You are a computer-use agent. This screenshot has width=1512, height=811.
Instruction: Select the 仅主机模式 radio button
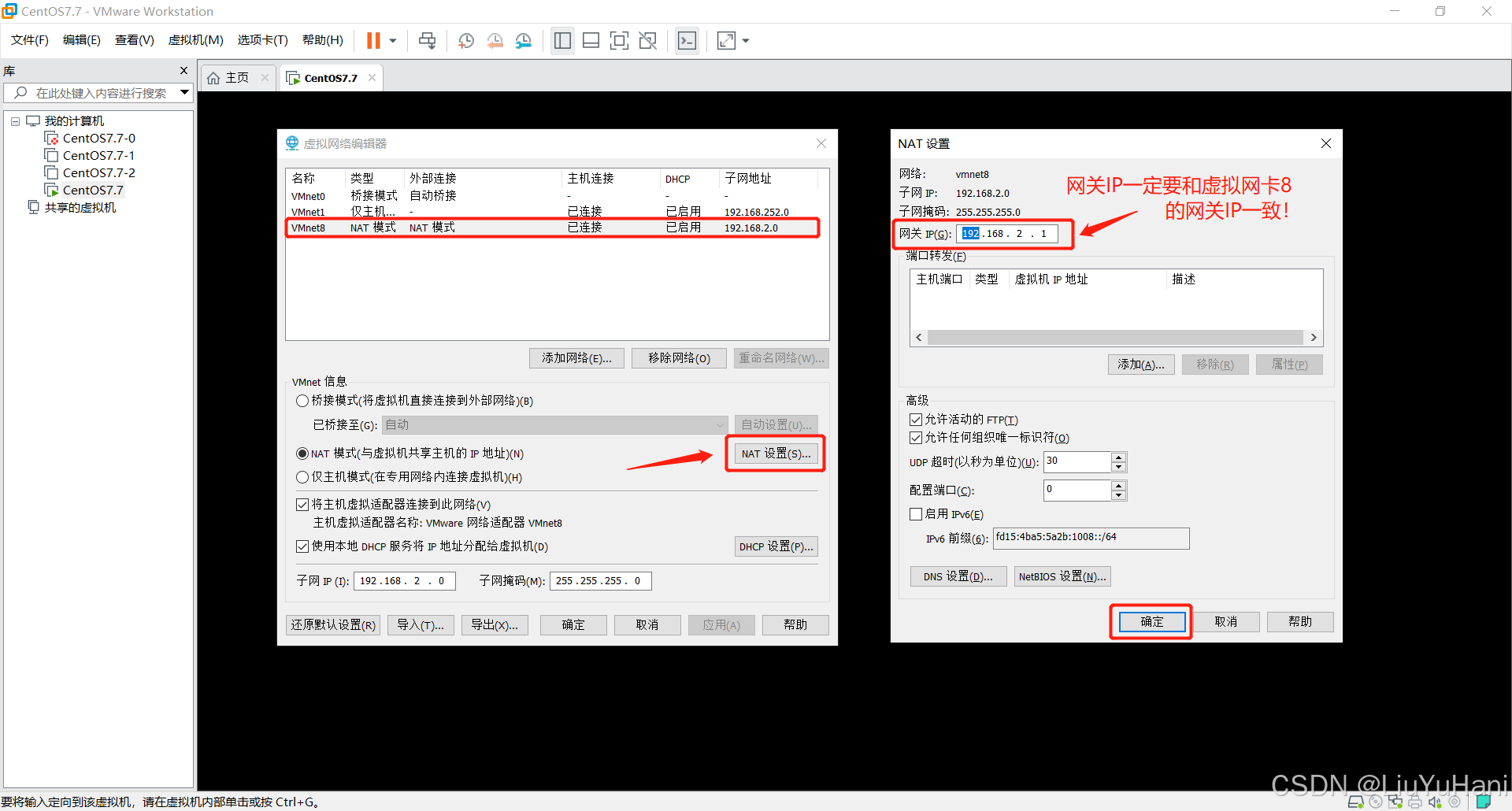302,477
